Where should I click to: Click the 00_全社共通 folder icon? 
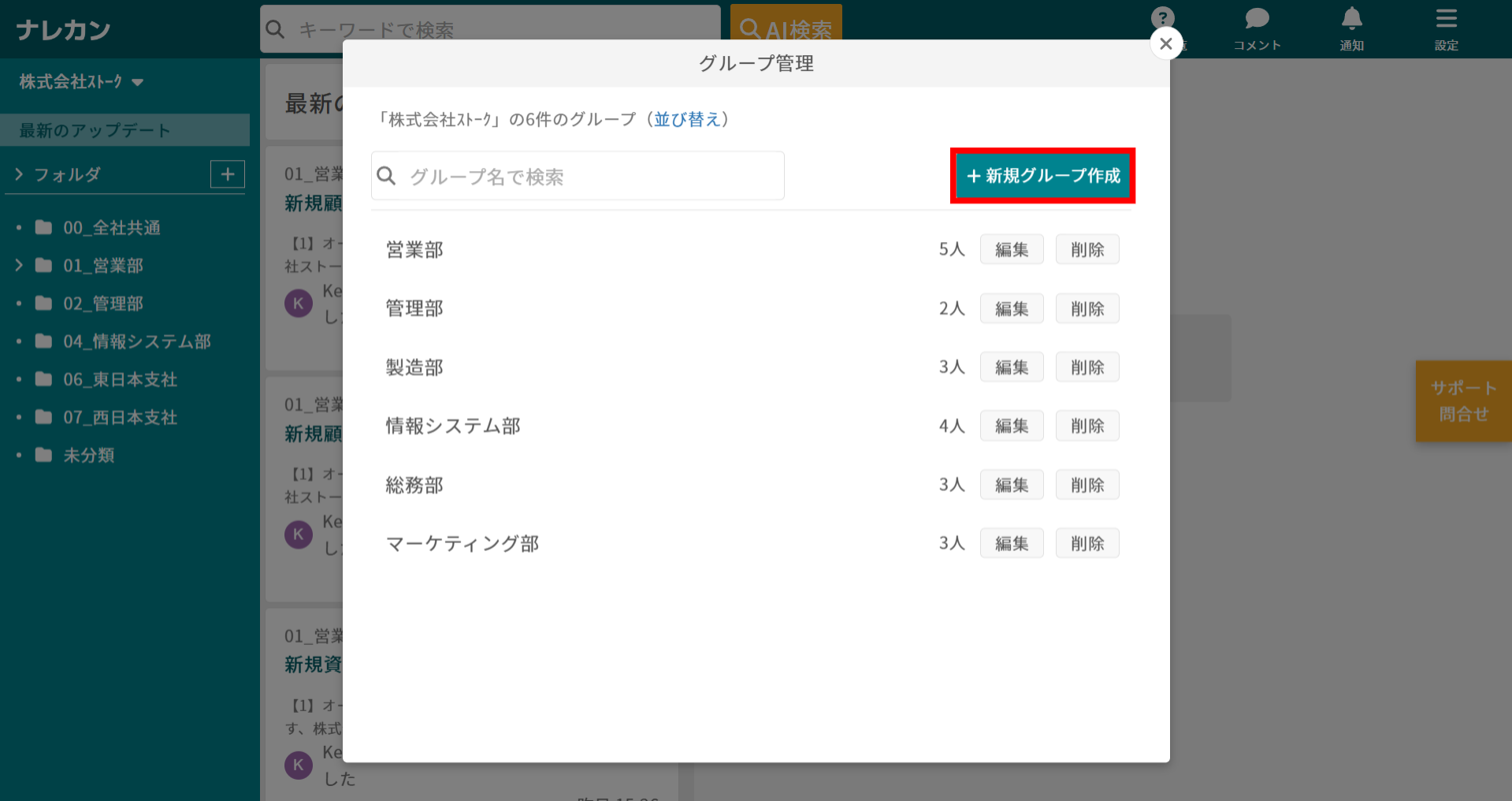pos(43,228)
